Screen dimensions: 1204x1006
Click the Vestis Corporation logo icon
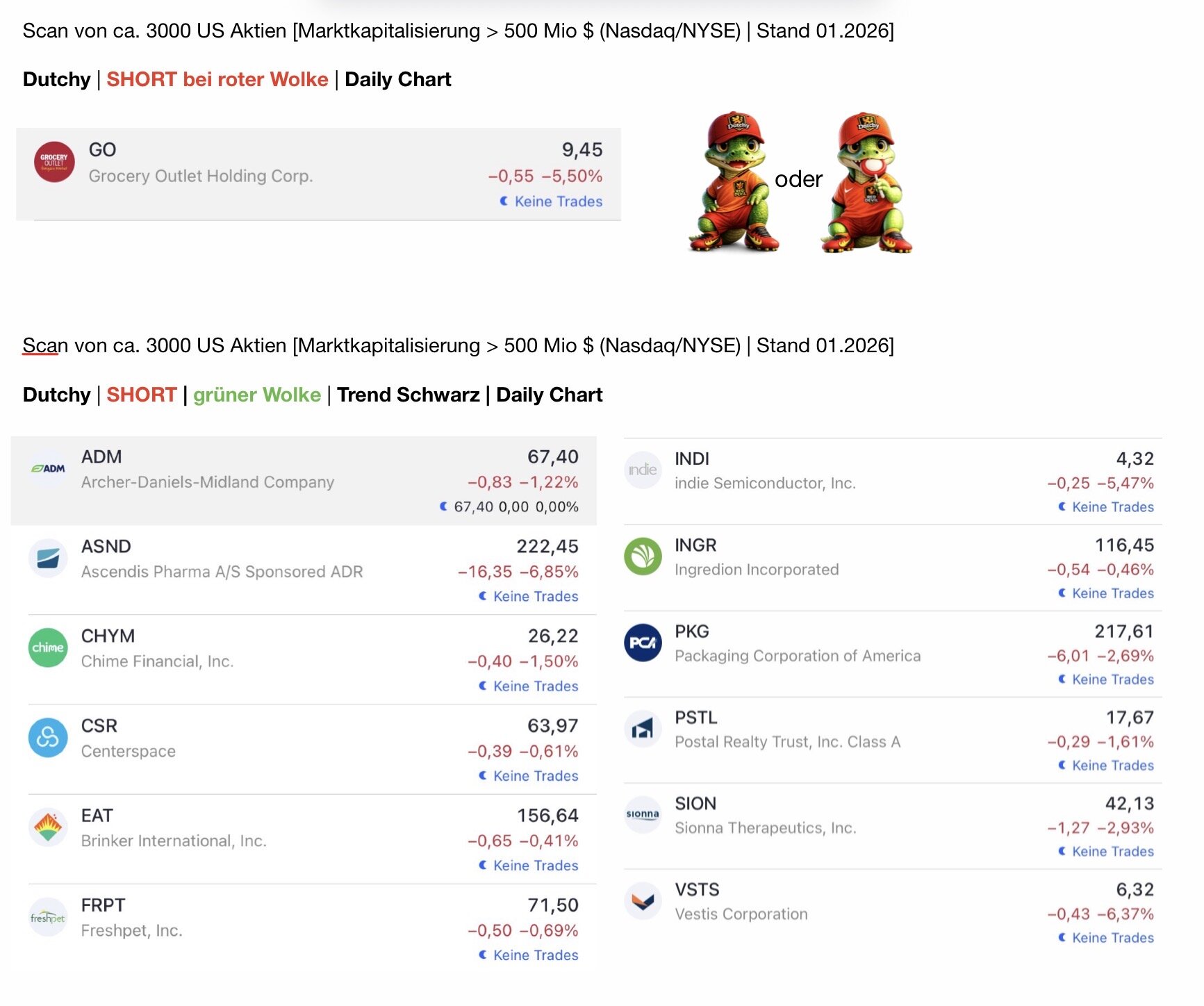coord(643,901)
